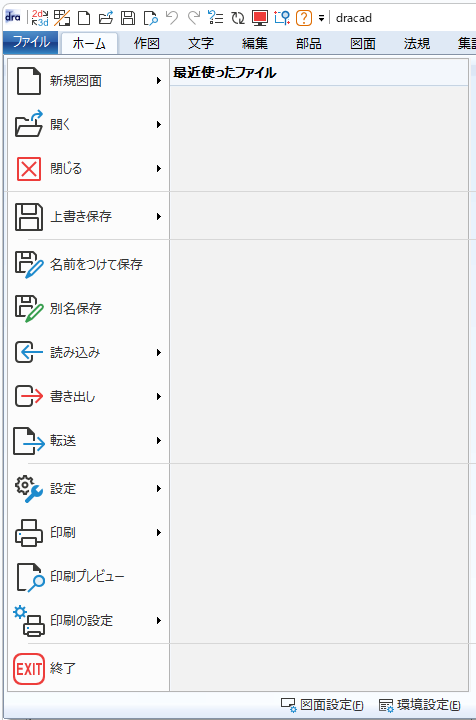Viewport: 476px width, 720px height.
Task: Expand the 新規図面 submenu arrow
Action: point(159,81)
